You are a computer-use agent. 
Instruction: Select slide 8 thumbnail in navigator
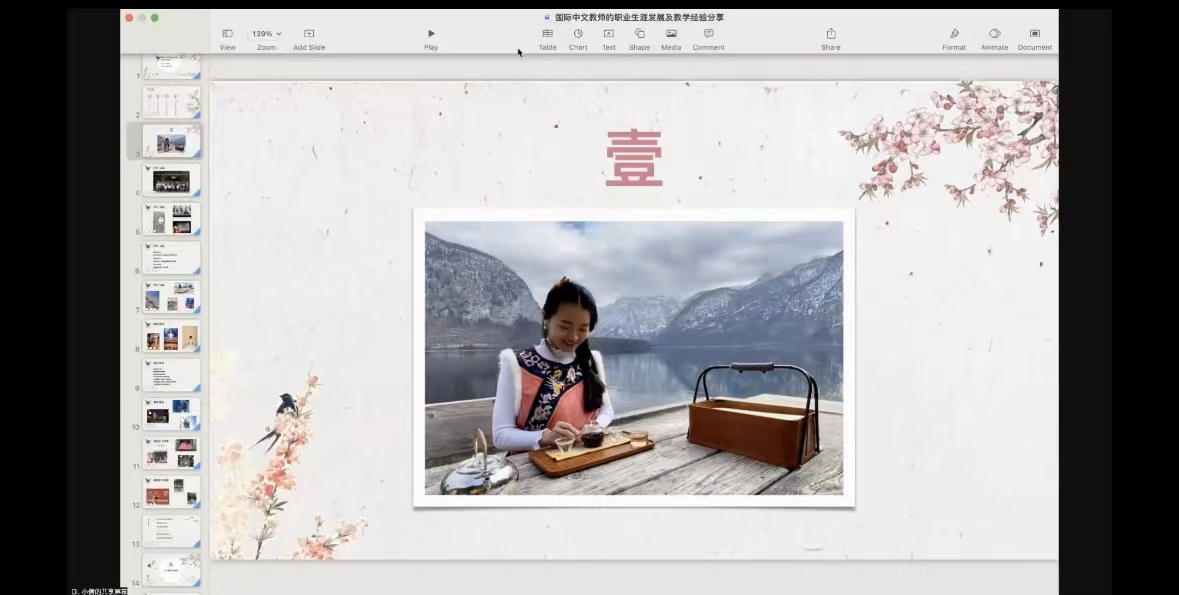[x=171, y=336]
